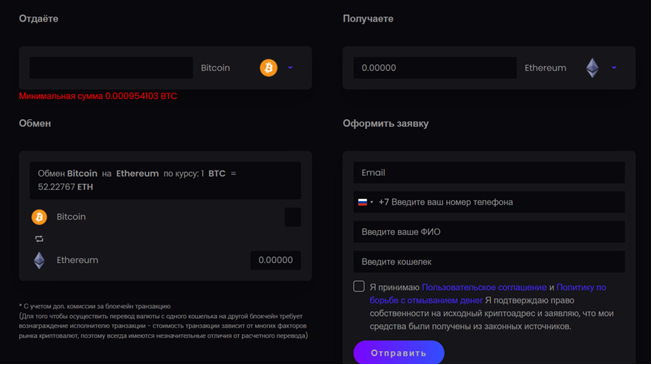Image resolution: width=652 pixels, height=365 pixels.
Task: Expand the phone country code arrow
Action: click(x=372, y=202)
